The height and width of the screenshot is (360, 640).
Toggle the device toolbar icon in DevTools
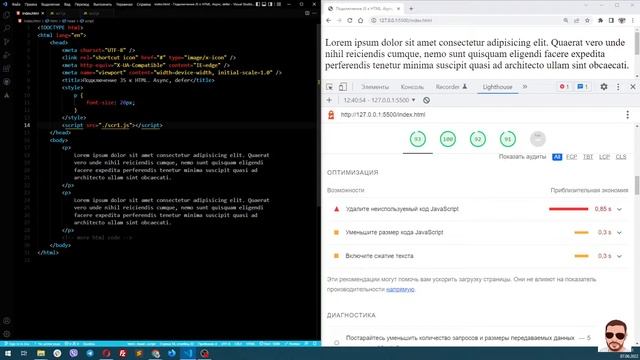pyautogui.click(x=343, y=87)
